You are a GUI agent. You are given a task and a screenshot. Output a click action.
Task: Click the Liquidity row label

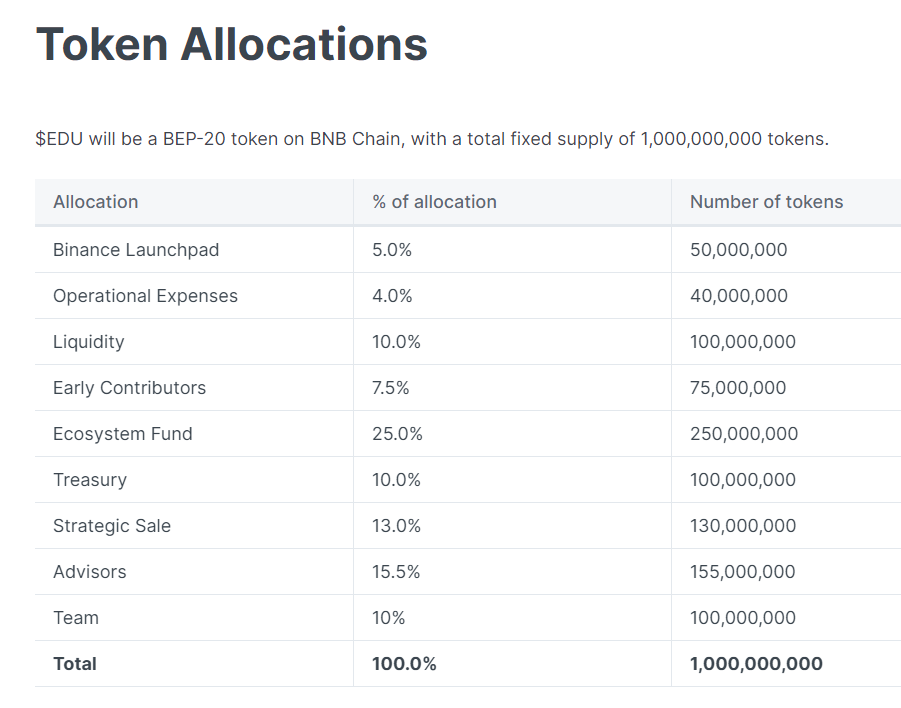coord(89,342)
